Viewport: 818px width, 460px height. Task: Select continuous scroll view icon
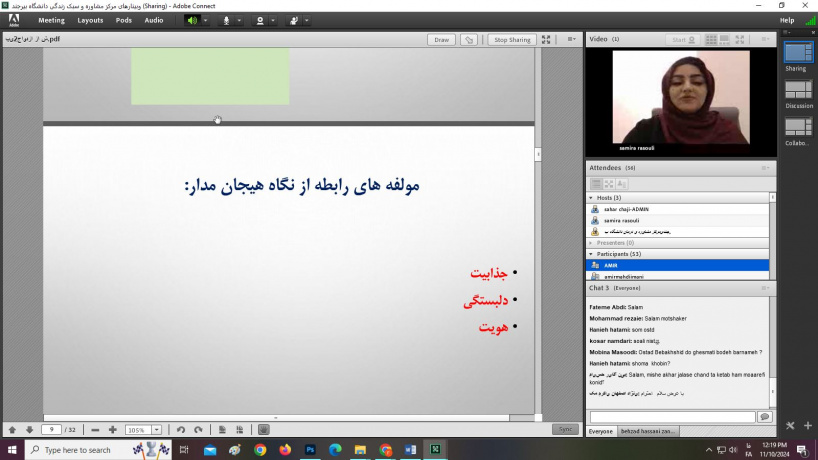pos(239,430)
